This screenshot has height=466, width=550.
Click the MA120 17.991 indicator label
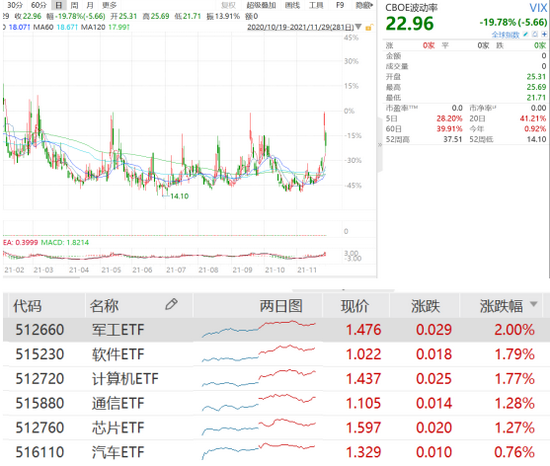pos(105,27)
